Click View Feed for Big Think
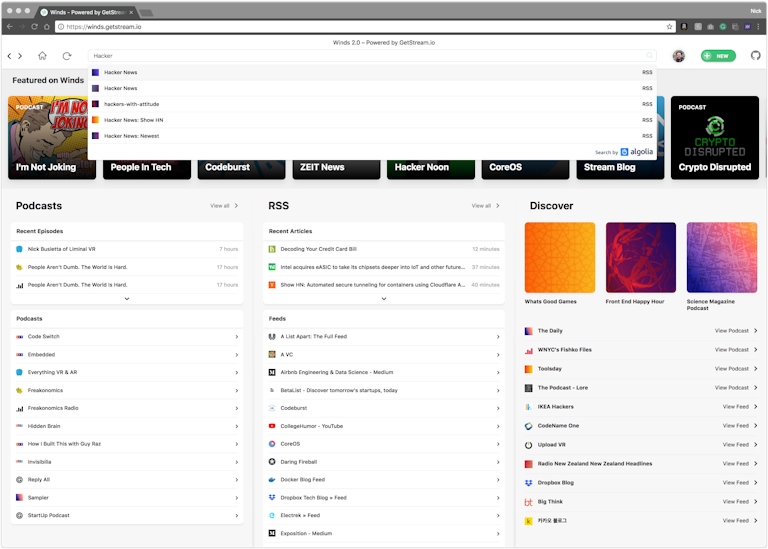Image resolution: width=768 pixels, height=549 pixels. tap(740, 502)
